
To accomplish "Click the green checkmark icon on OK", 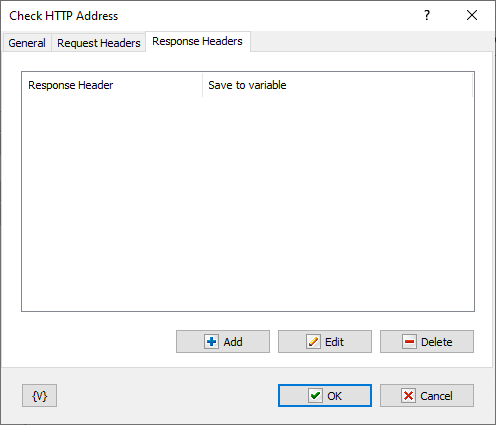I will [315, 396].
